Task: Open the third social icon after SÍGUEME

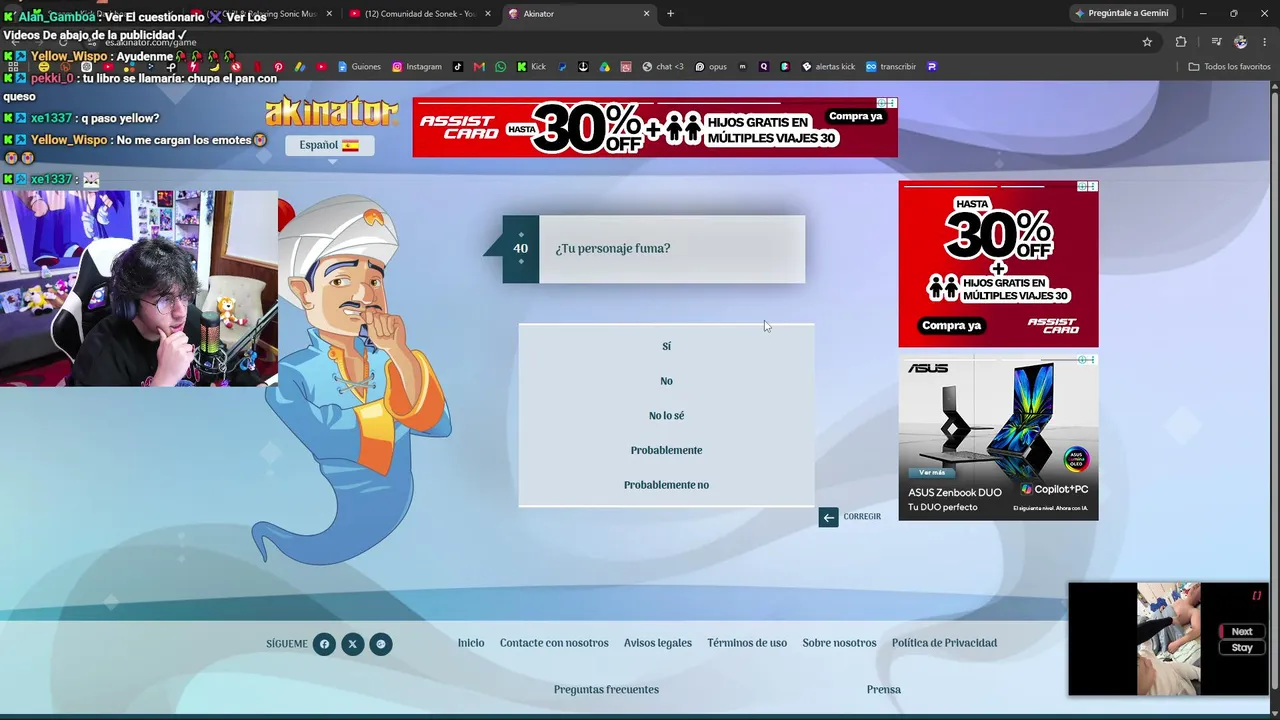Action: [x=380, y=644]
